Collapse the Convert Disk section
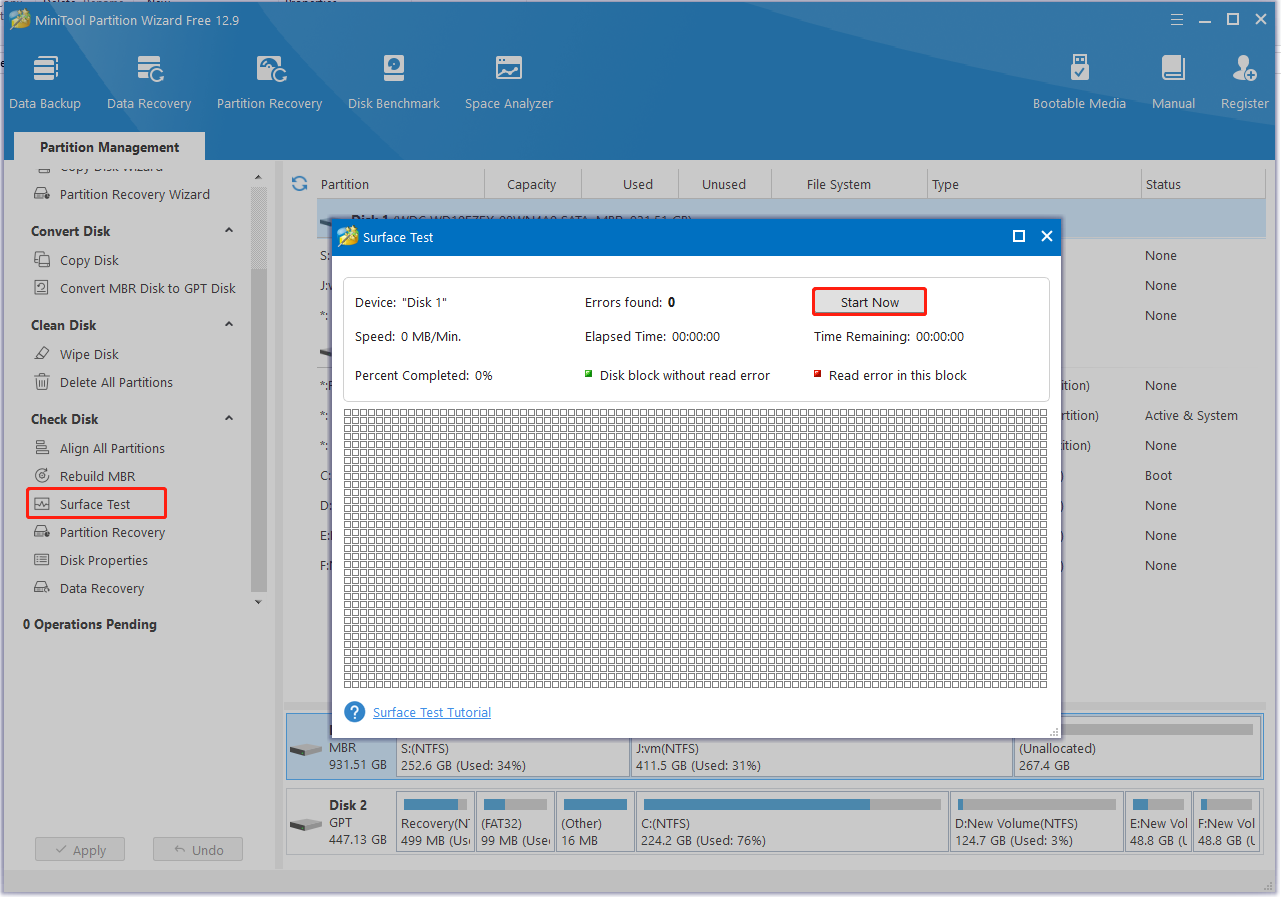This screenshot has width=1281, height=899. click(228, 231)
